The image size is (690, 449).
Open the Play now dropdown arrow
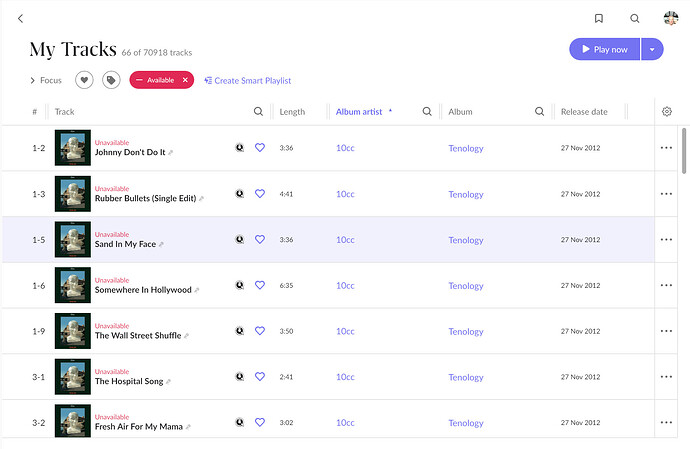(653, 49)
